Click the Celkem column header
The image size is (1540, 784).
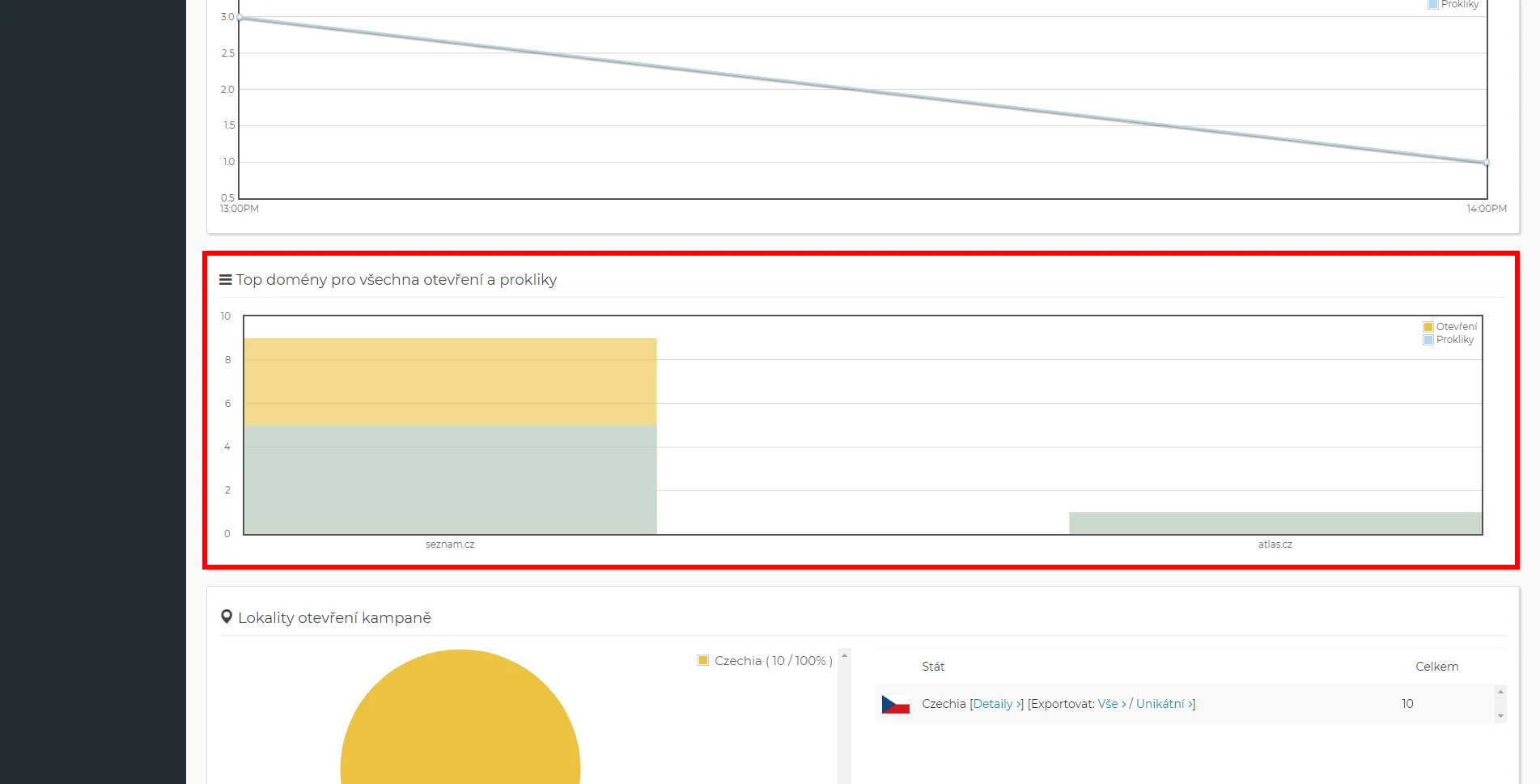(1436, 667)
